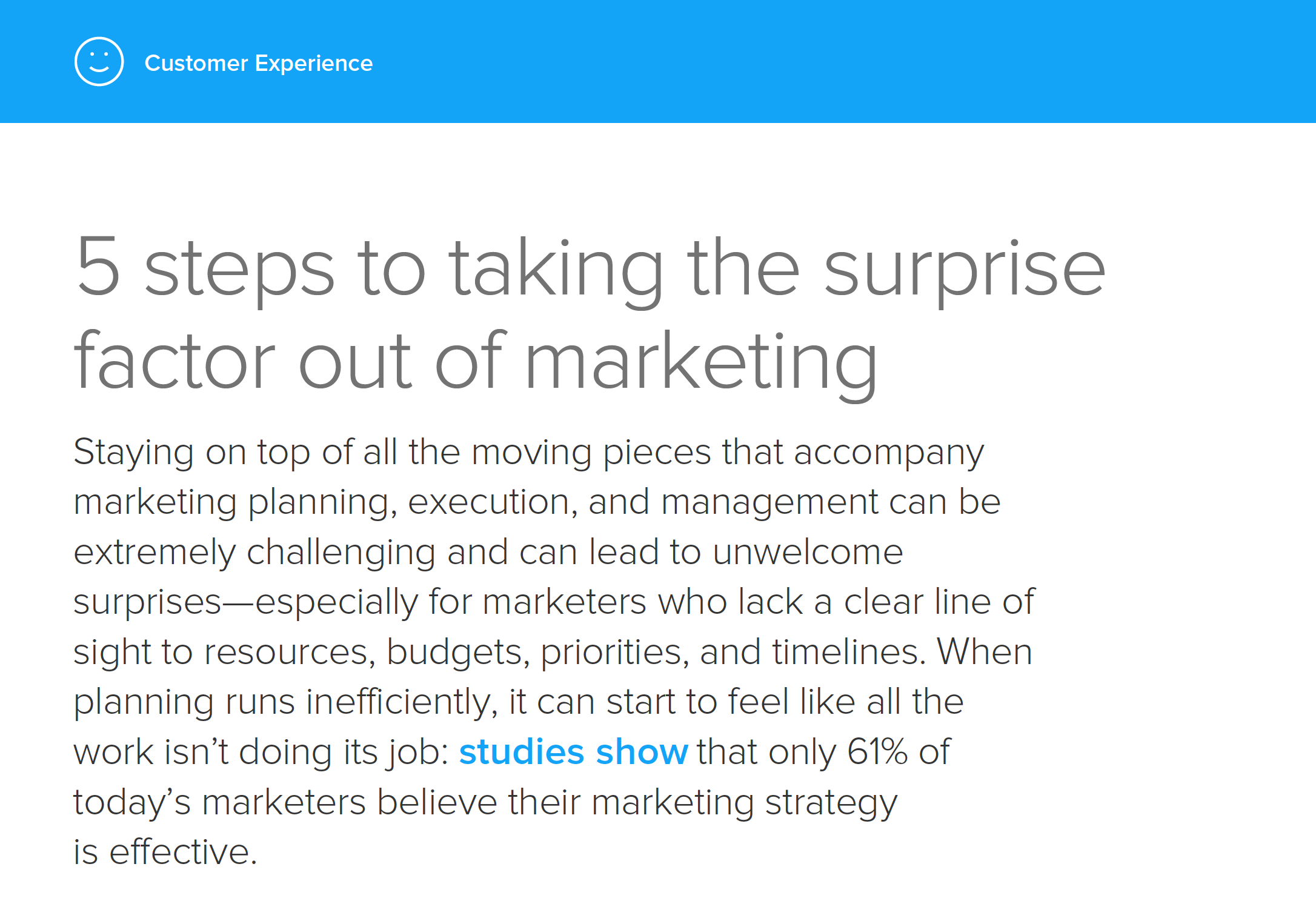Follow the "studies show" hyperlink
Screen dimensions: 1316x921
click(573, 752)
